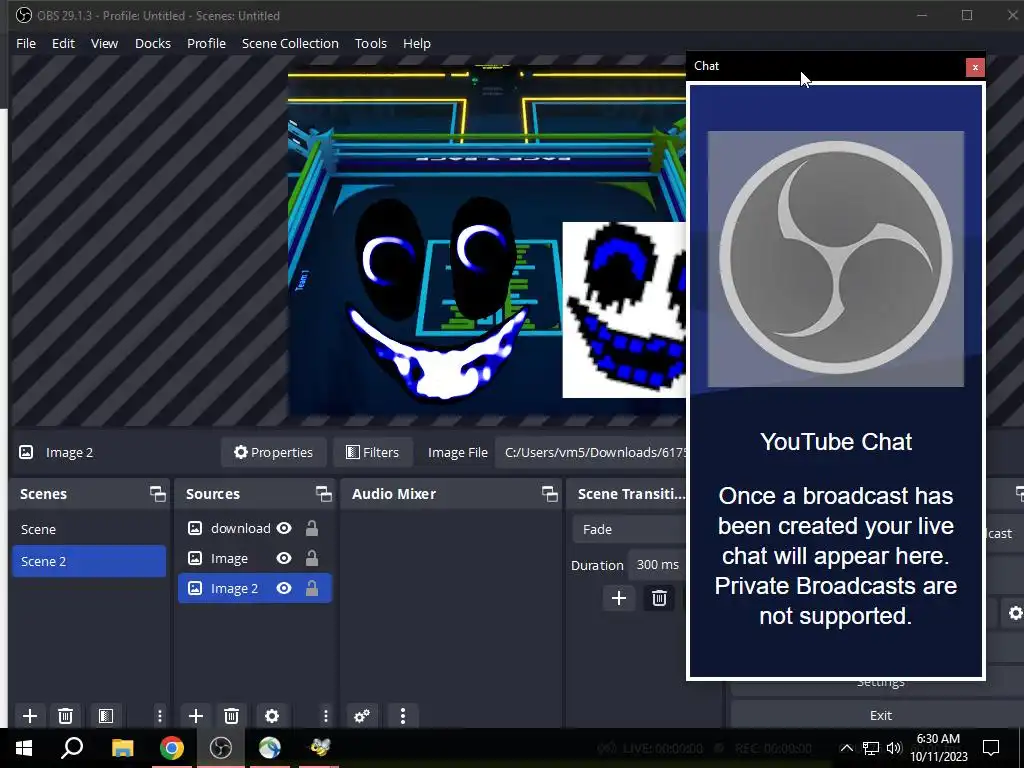The image size is (1024, 768).
Task: Open Windows Start menu
Action: (x=24, y=748)
